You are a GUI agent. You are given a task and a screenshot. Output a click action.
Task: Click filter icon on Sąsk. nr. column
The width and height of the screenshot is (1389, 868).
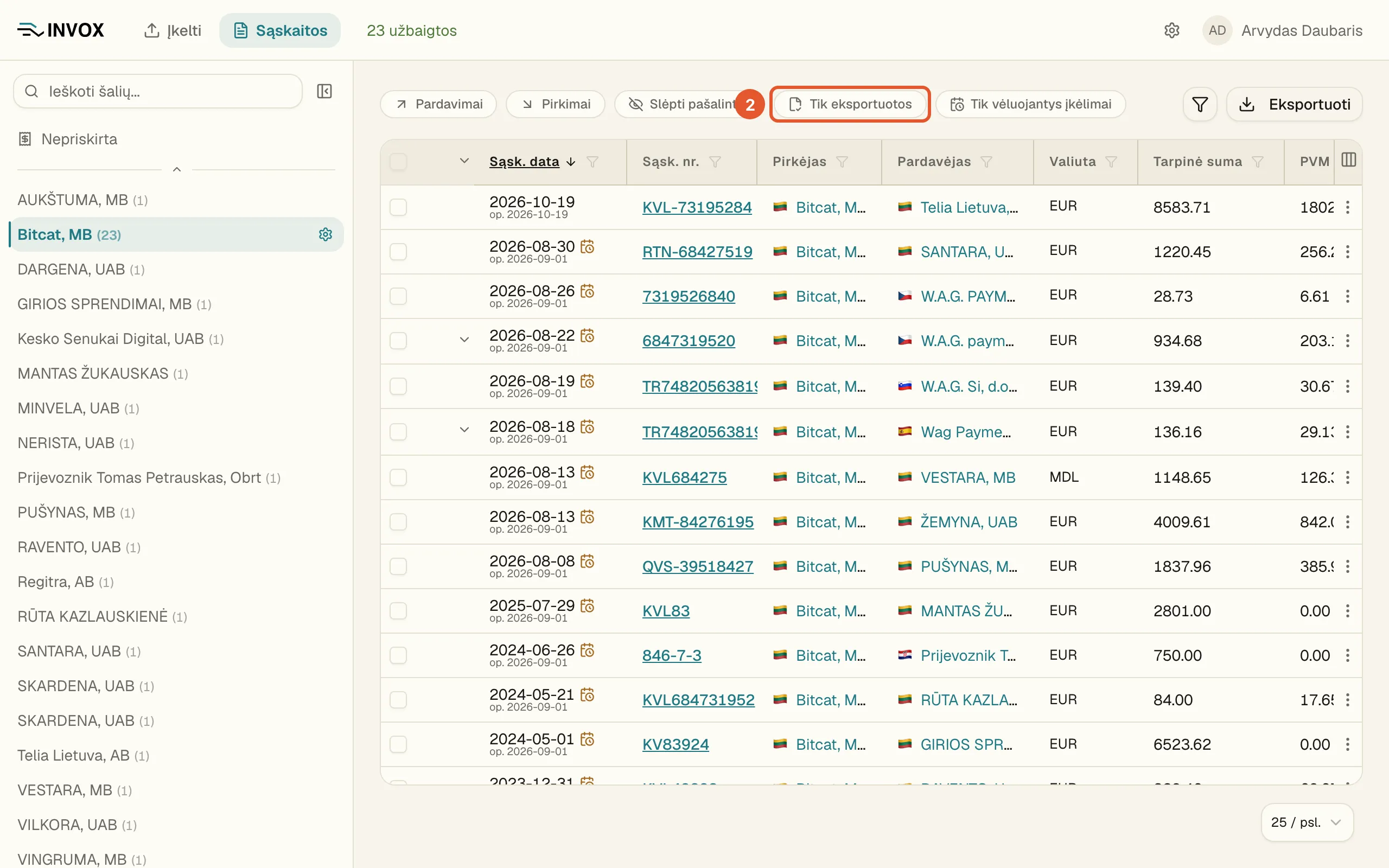[x=715, y=162]
